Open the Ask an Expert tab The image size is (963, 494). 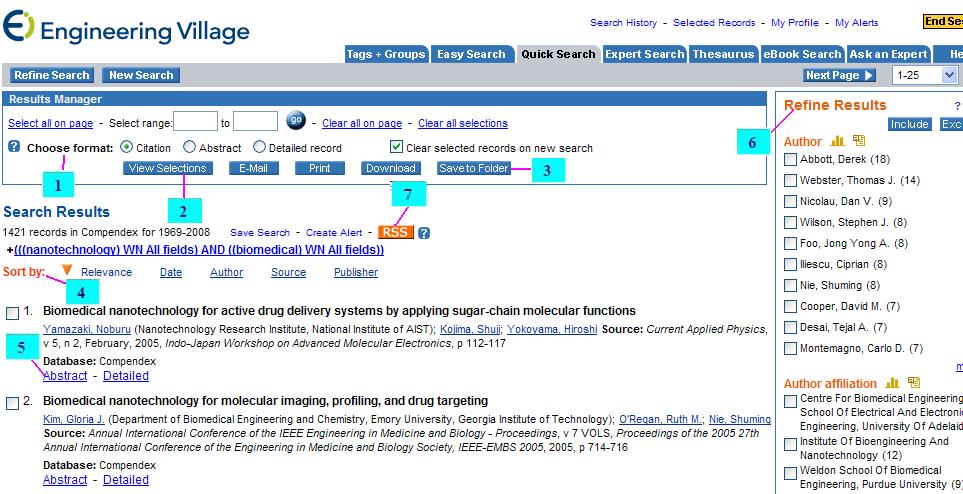tap(888, 54)
